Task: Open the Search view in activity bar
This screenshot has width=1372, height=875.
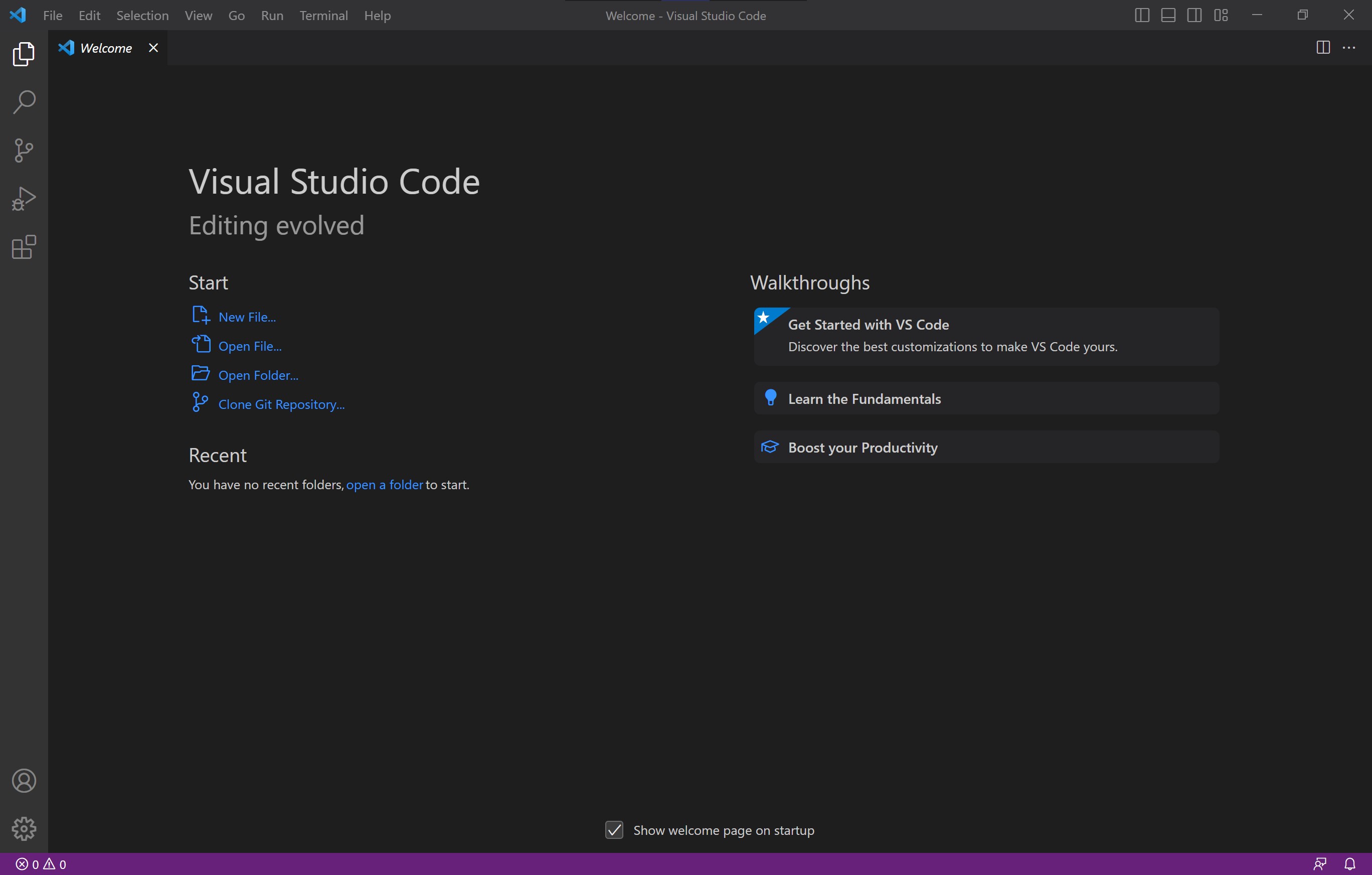Action: pyautogui.click(x=24, y=102)
